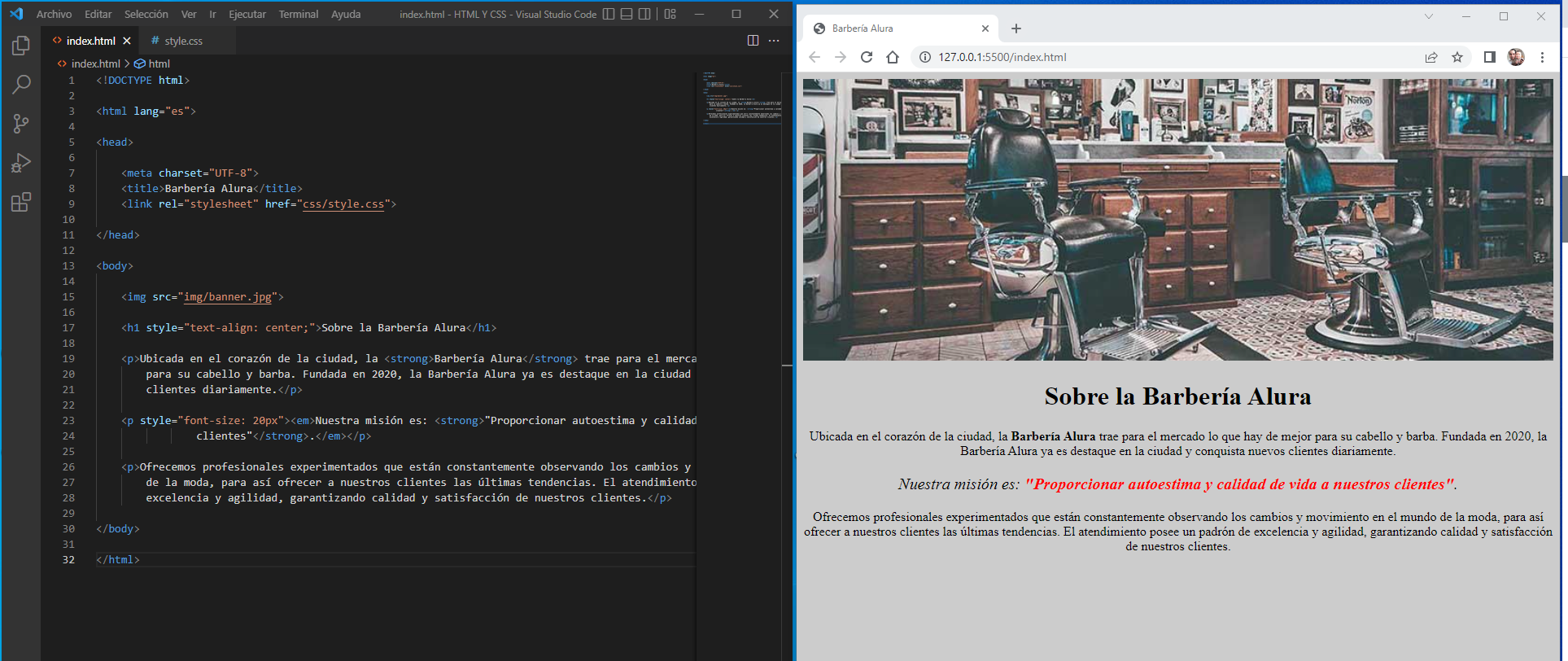
Task: Click the red mission statement text
Action: coord(1239,484)
